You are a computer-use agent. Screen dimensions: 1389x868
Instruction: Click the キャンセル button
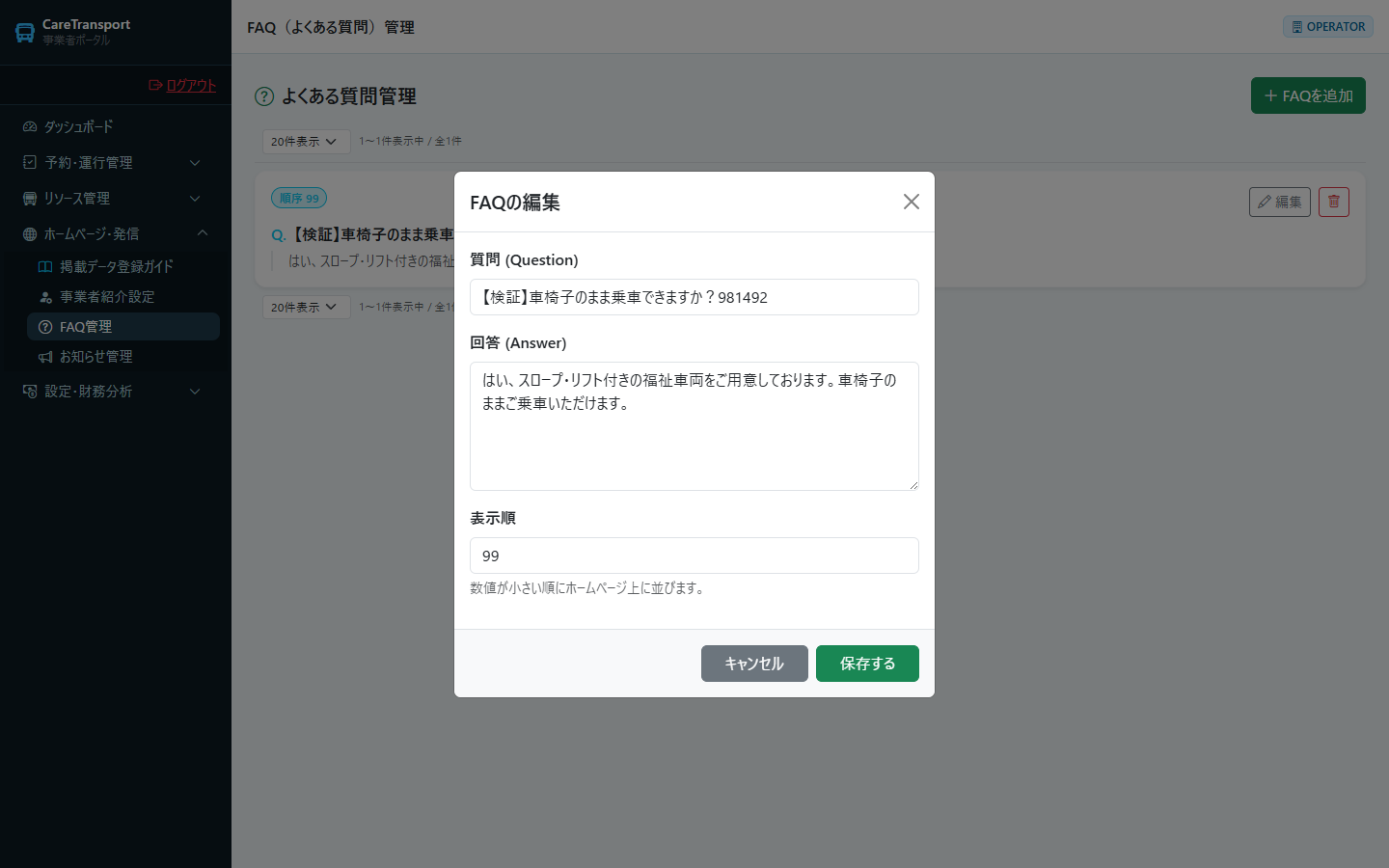pyautogui.click(x=754, y=664)
